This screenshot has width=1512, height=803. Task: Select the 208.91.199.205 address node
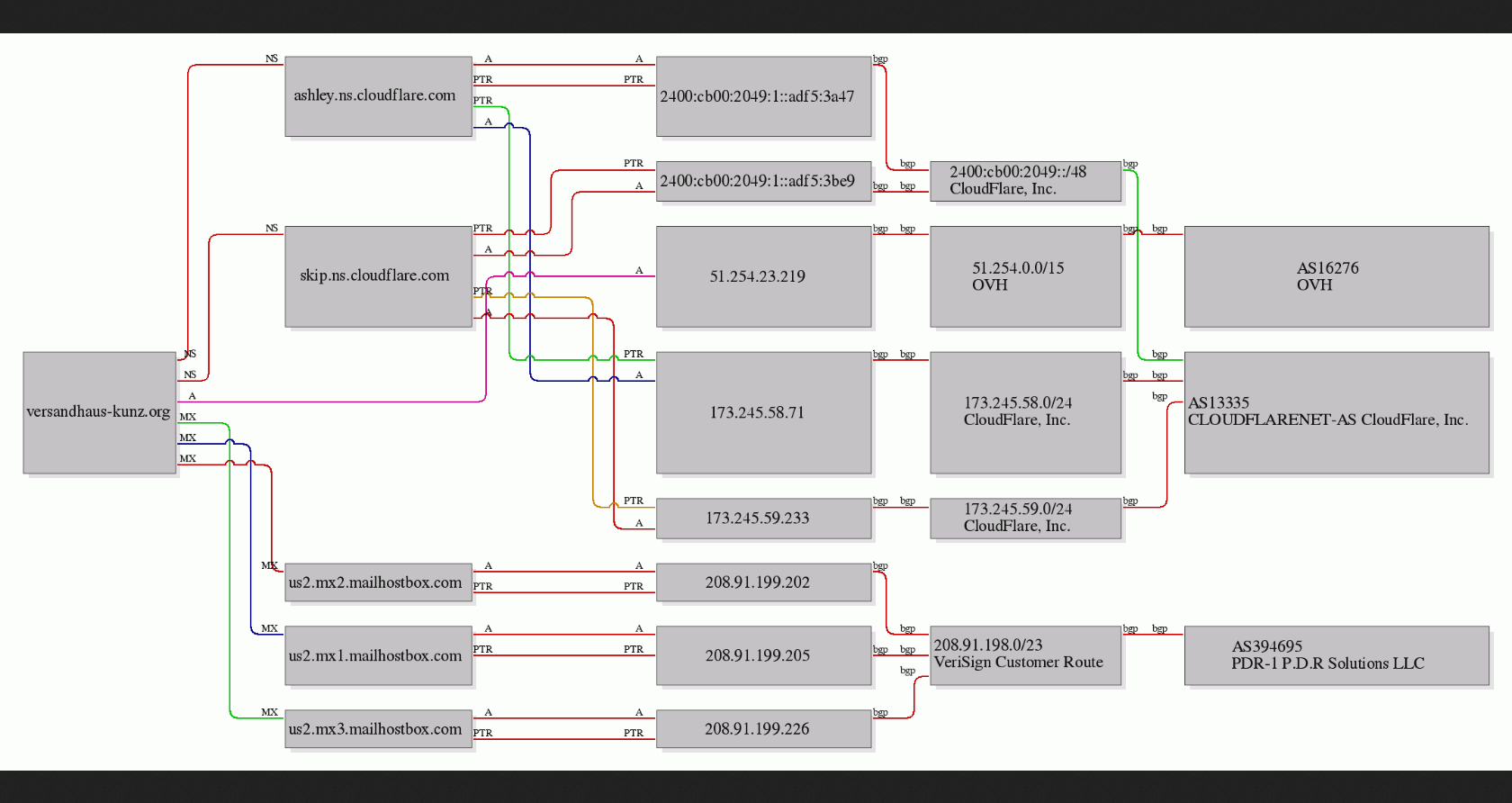(x=763, y=655)
